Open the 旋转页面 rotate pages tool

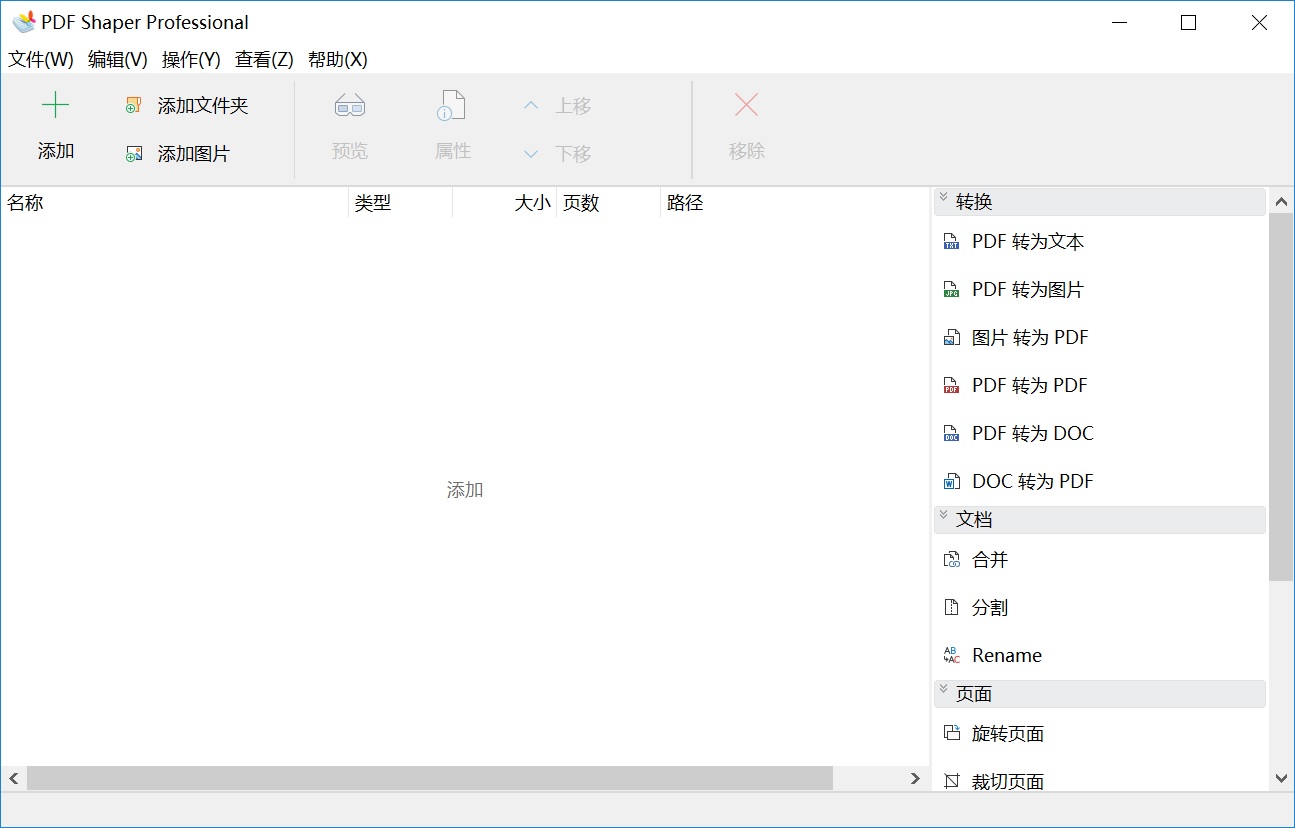[x=1007, y=734]
